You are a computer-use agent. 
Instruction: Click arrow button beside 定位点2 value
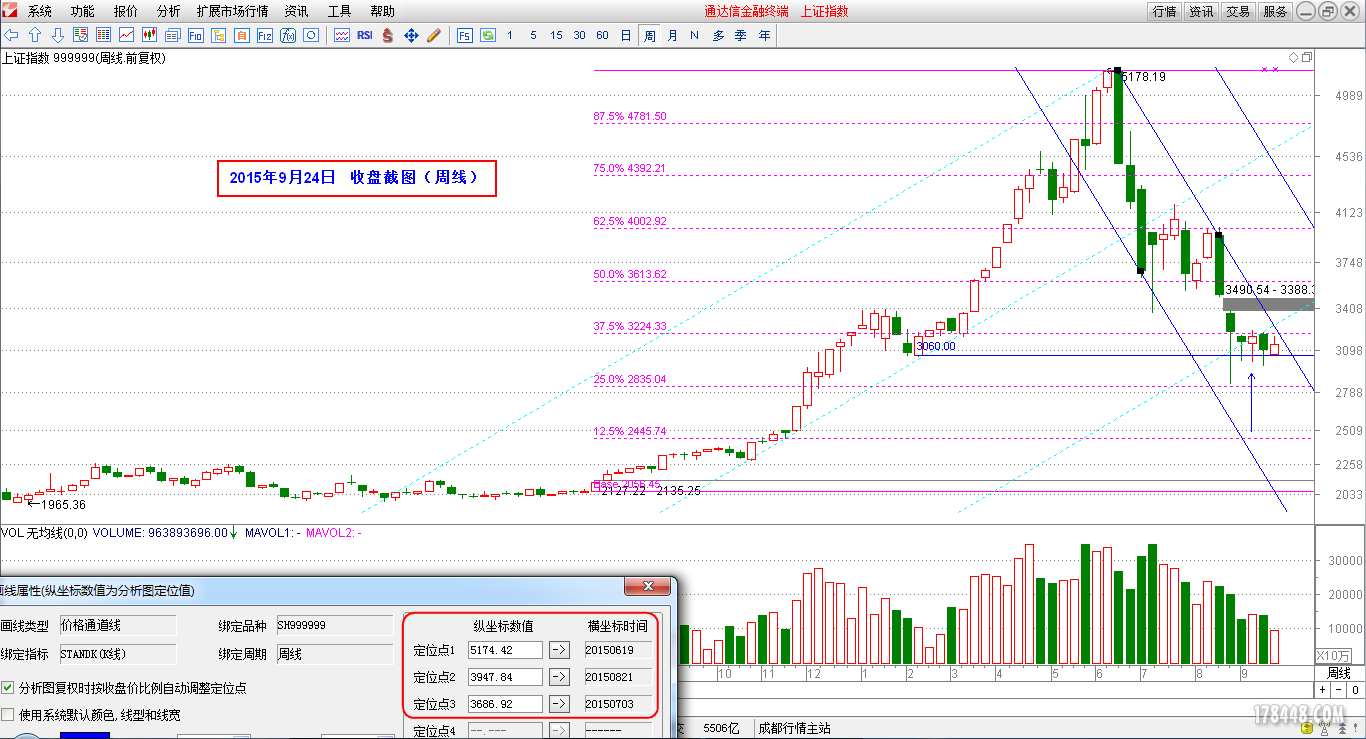[559, 677]
